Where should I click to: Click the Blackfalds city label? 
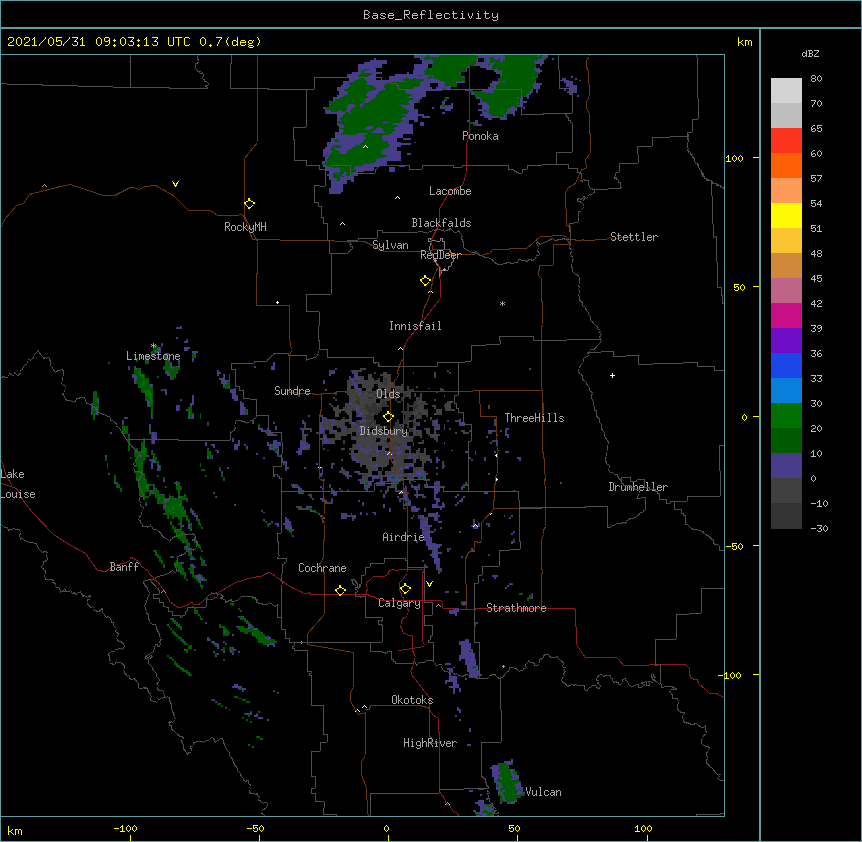tap(441, 223)
